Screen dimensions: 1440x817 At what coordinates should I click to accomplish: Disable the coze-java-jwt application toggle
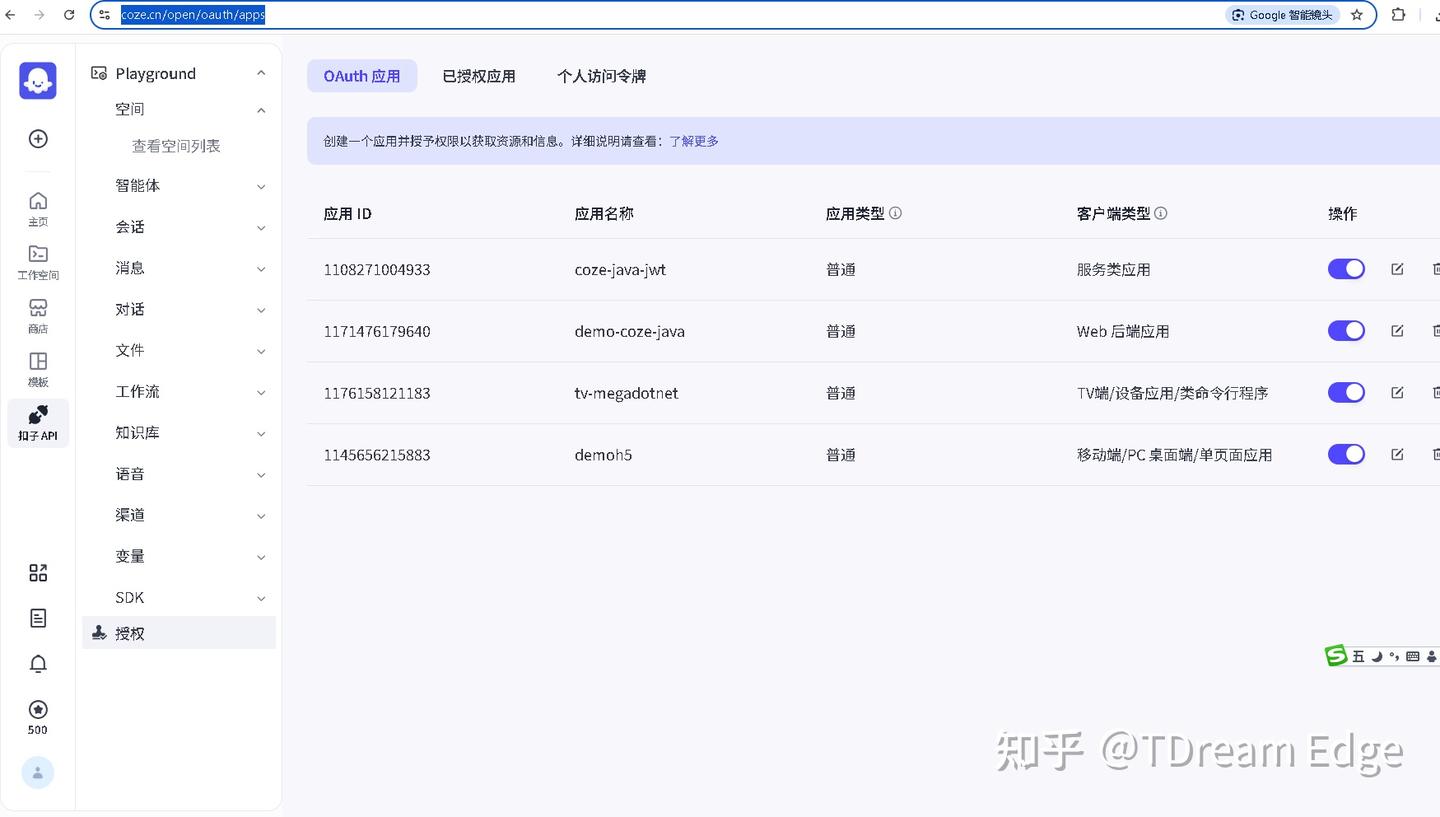coord(1346,268)
